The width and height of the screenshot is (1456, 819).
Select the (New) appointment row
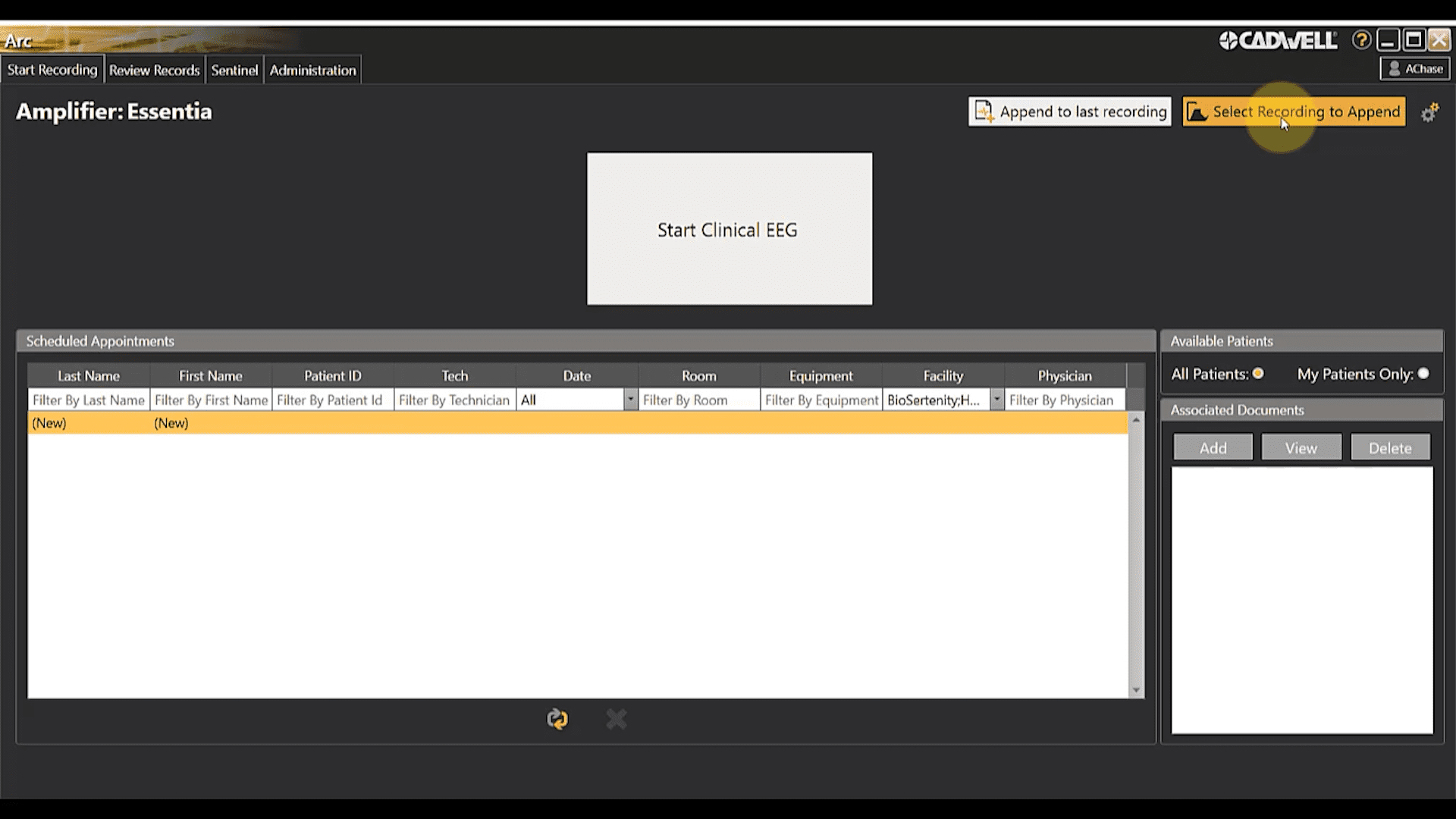tap(303, 423)
